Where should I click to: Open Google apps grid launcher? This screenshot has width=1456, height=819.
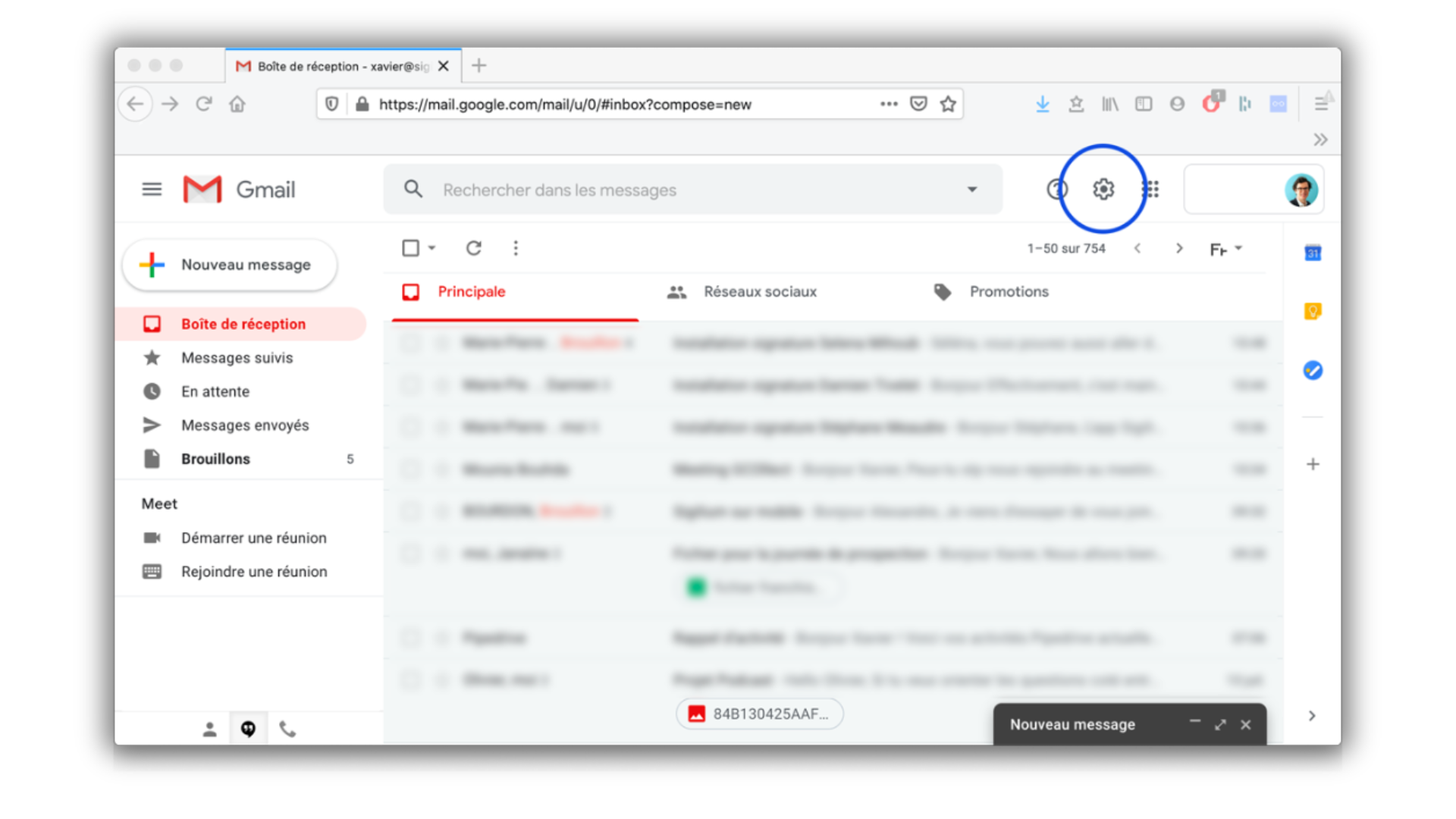[1151, 189]
